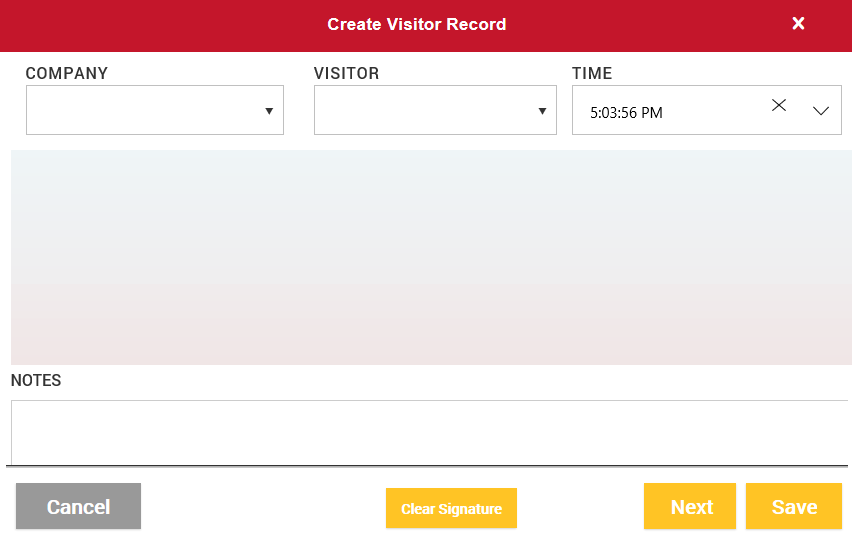The image size is (852, 540).
Task: Clear the time value with the X icon
Action: pyautogui.click(x=779, y=106)
